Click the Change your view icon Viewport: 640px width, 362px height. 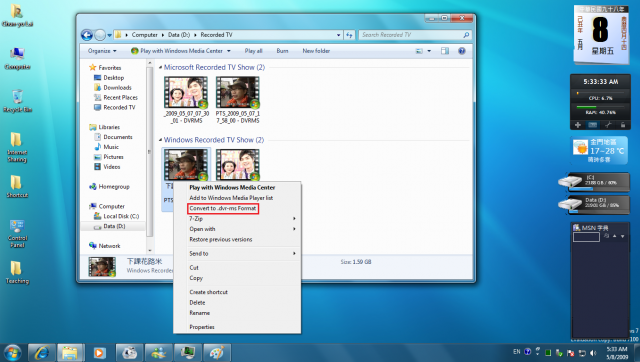[419, 51]
